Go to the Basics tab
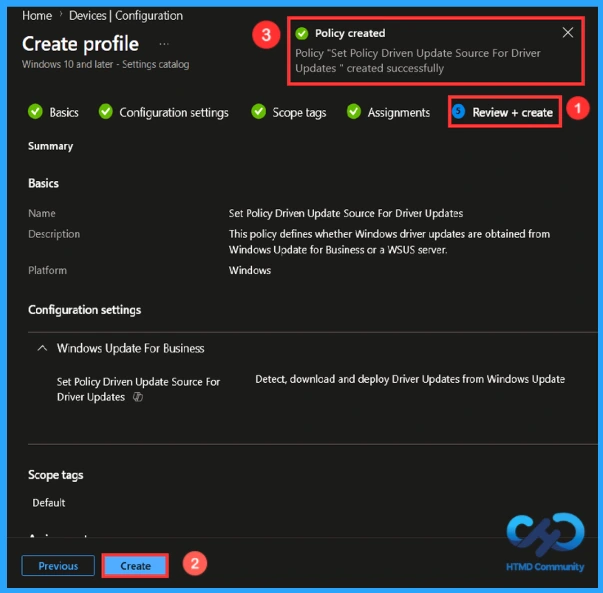Viewport: 603px width, 593px height. tap(64, 112)
